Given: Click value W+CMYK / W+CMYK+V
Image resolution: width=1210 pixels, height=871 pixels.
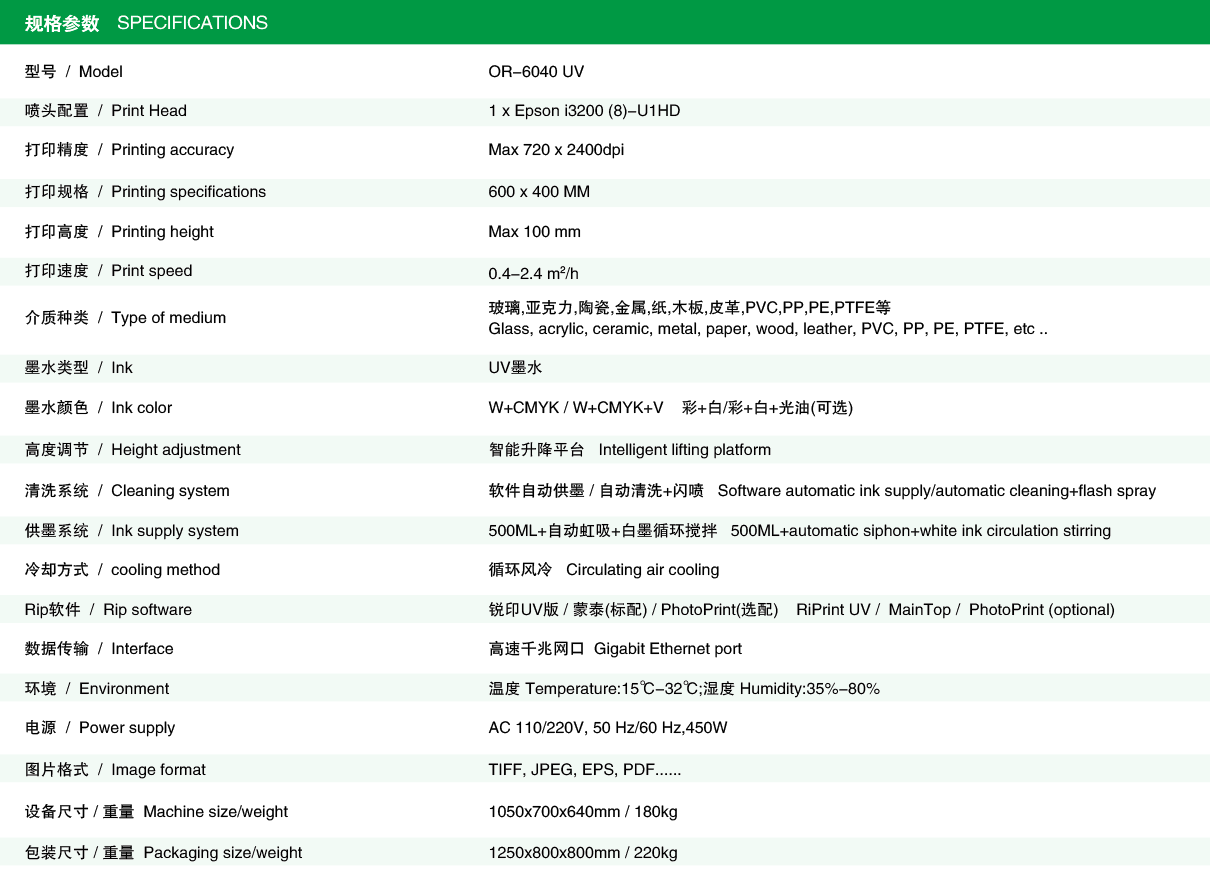Looking at the screenshot, I should pos(576,408).
